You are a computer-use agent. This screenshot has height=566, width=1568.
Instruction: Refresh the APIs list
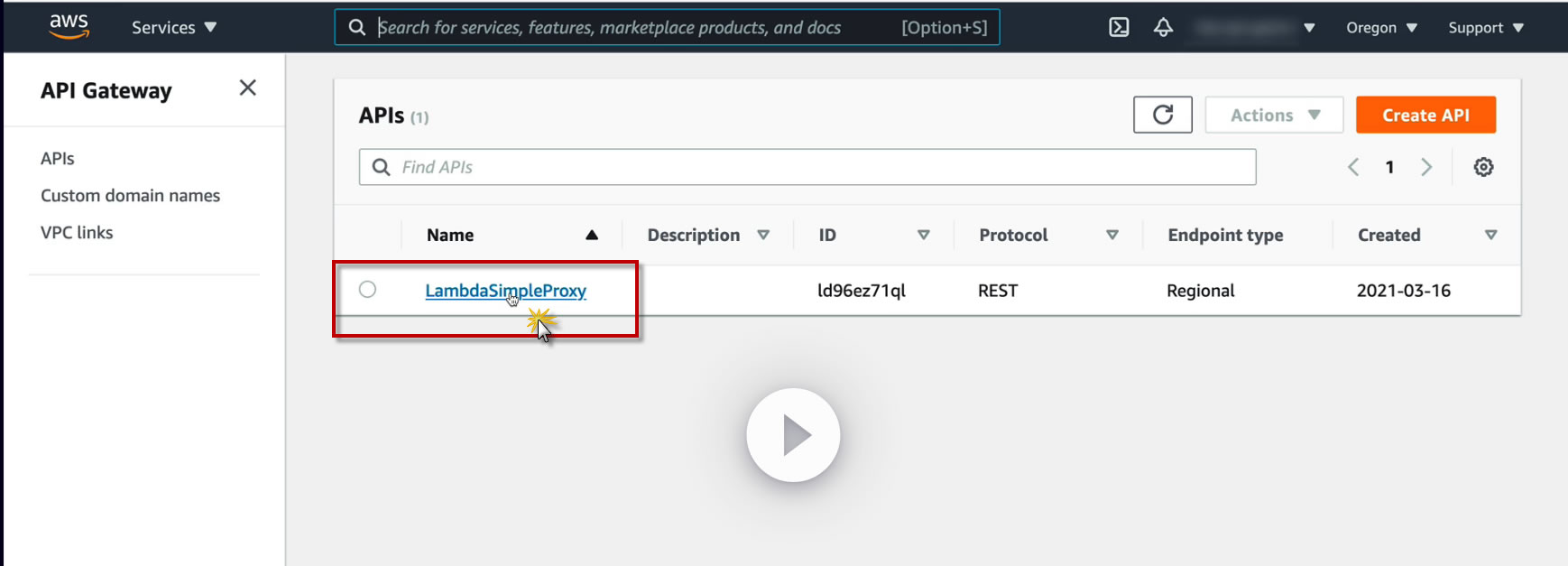pyautogui.click(x=1163, y=115)
